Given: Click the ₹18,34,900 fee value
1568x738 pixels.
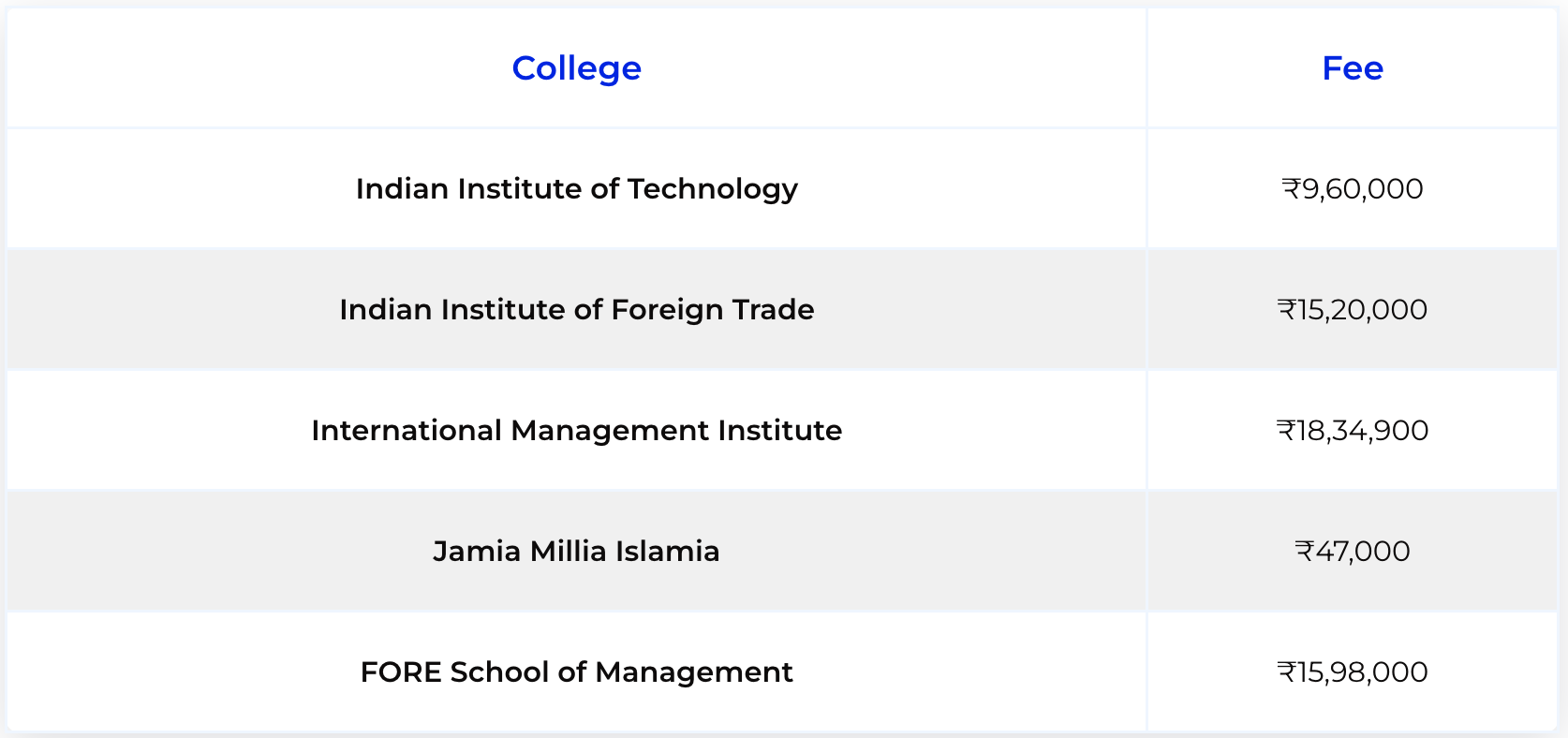Looking at the screenshot, I should [1353, 431].
